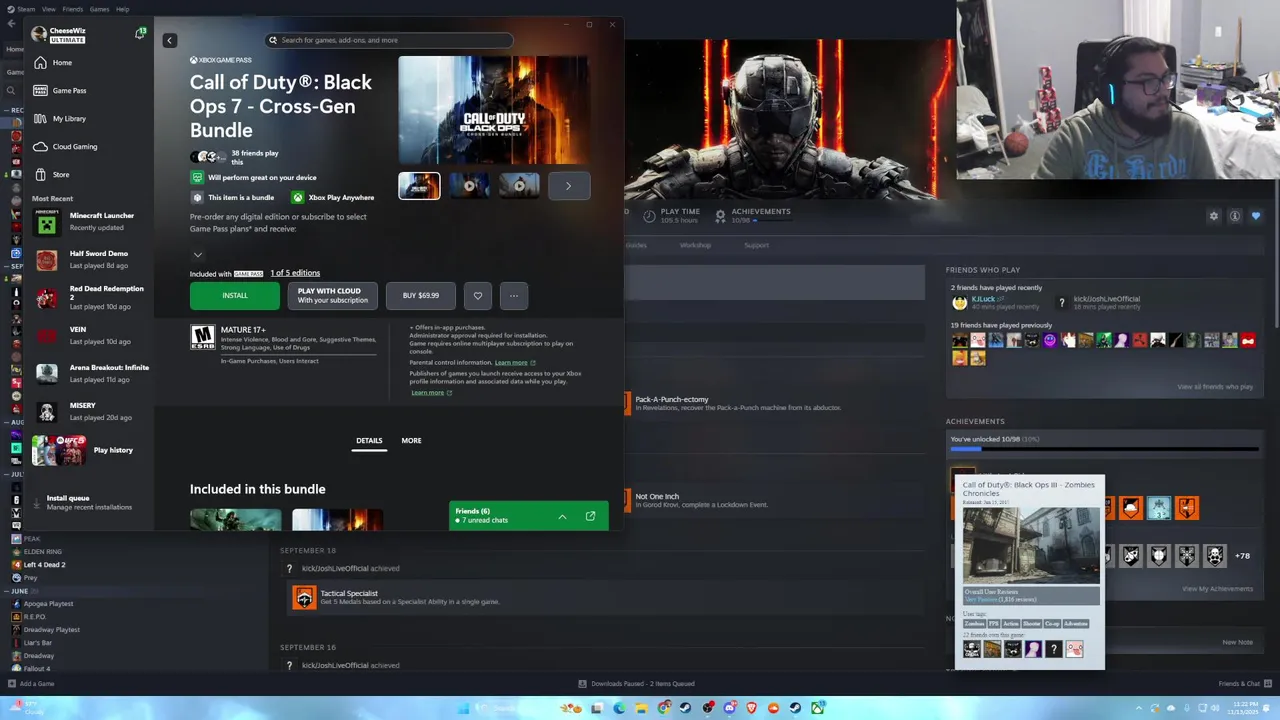Screen dimensions: 1280x720
Task: Open My Library in Xbox sidebar
Action: tap(69, 118)
